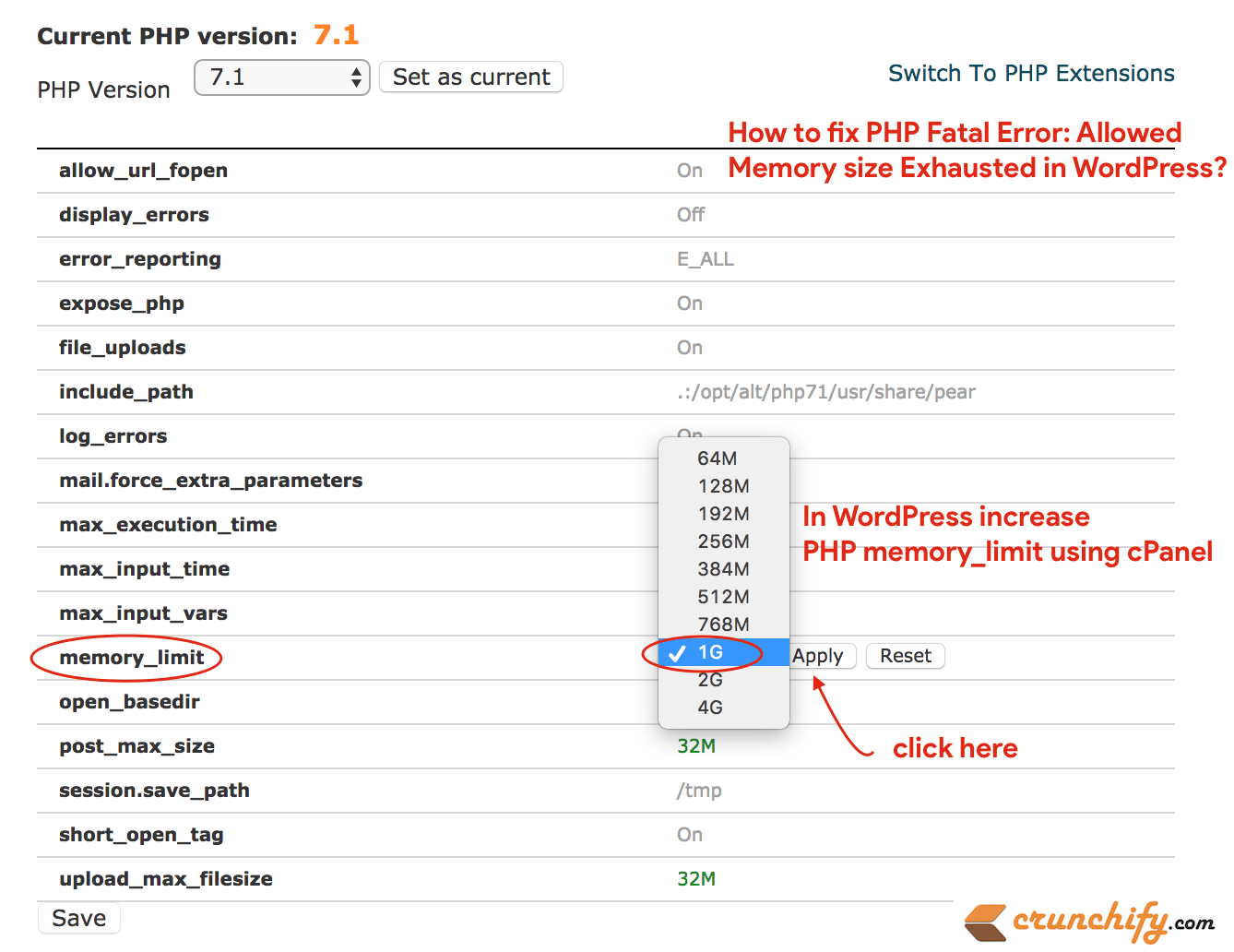Click the mail.force_extra_parameters label
This screenshot has width=1234, height=952.
pos(211,481)
